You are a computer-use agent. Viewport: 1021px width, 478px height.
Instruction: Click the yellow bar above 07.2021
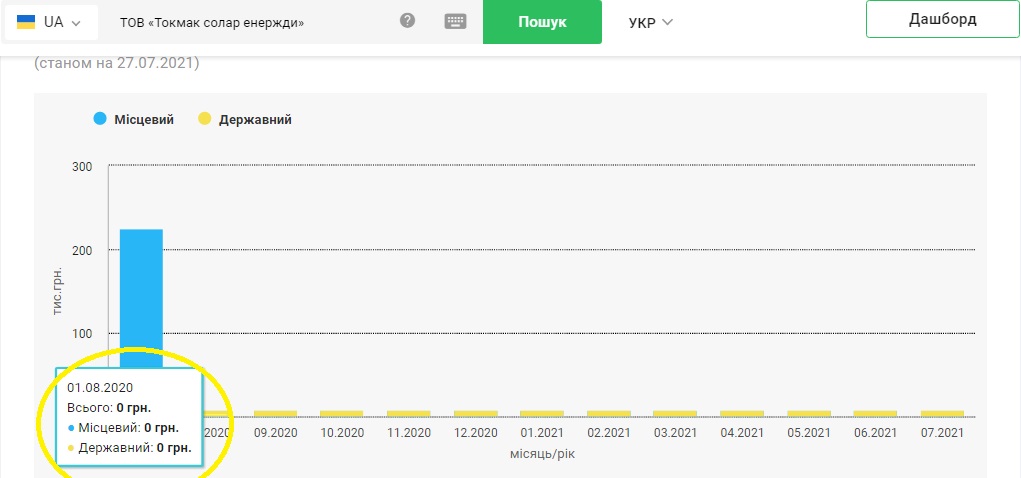click(942, 413)
